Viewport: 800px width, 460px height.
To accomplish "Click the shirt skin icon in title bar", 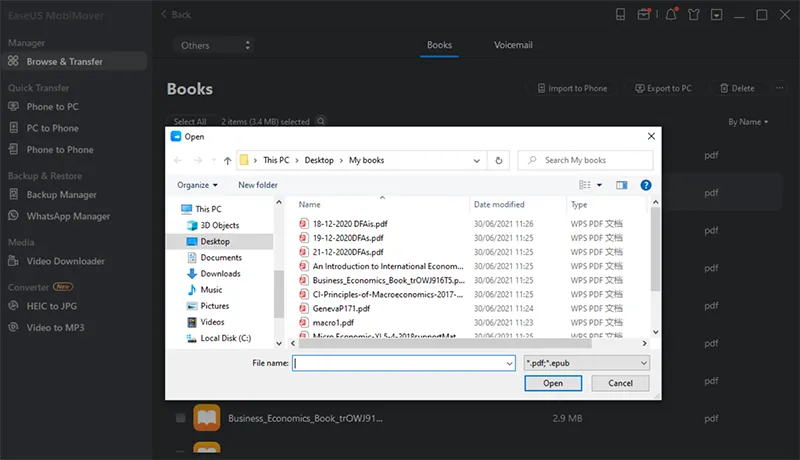I will tap(693, 14).
